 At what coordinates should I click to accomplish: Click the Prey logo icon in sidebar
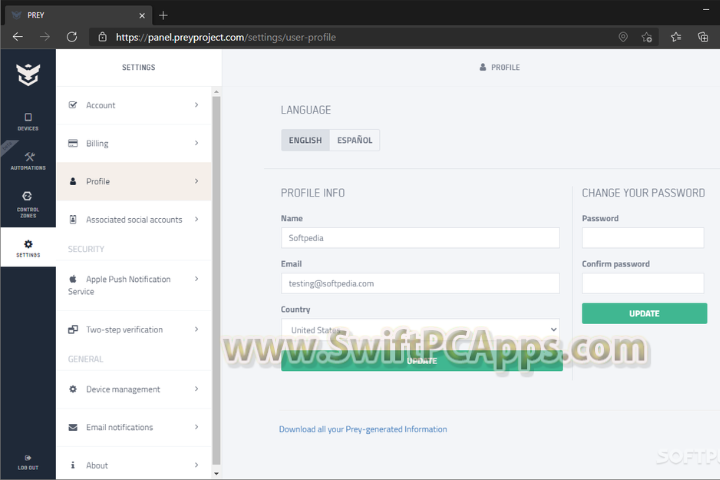point(28,74)
